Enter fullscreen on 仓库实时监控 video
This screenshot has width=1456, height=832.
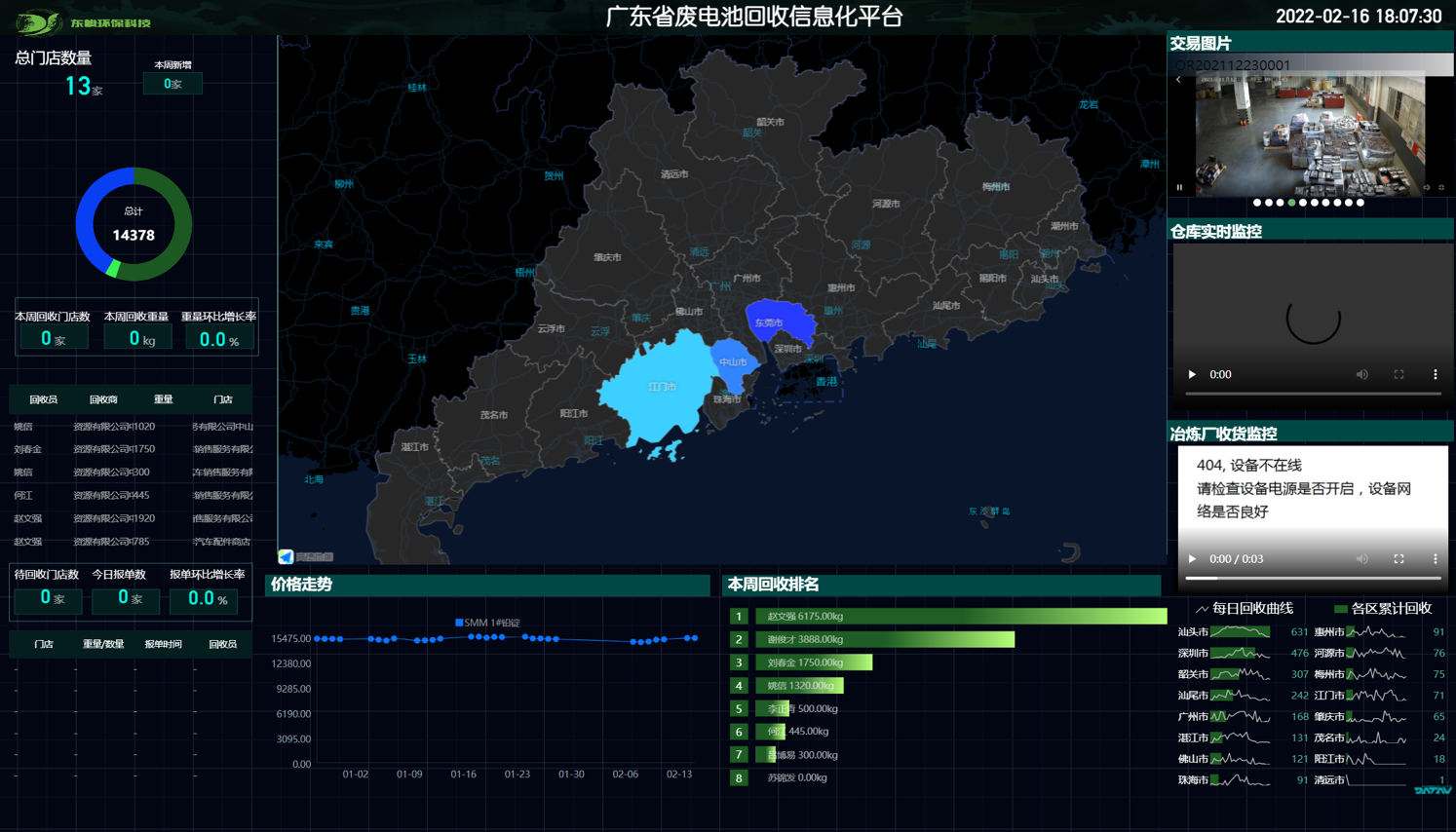click(1399, 374)
